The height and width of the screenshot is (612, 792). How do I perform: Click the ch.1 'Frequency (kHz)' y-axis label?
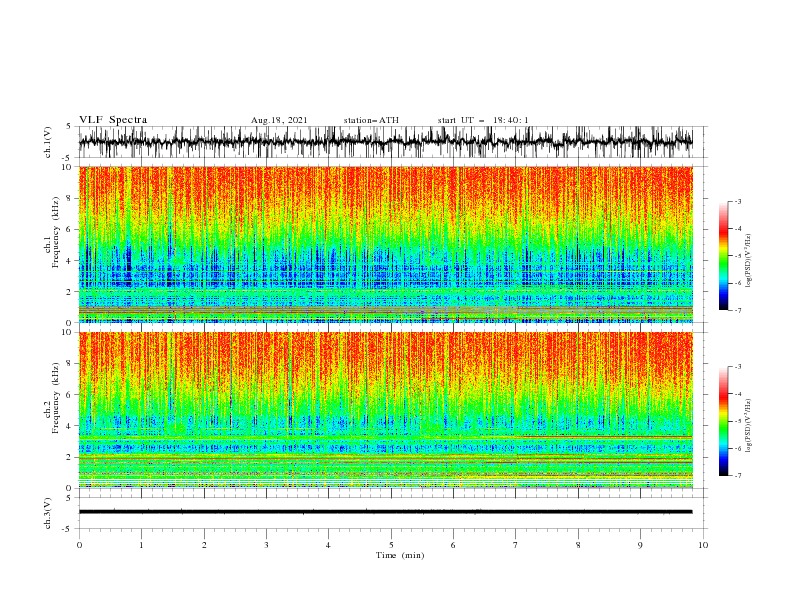point(56,233)
